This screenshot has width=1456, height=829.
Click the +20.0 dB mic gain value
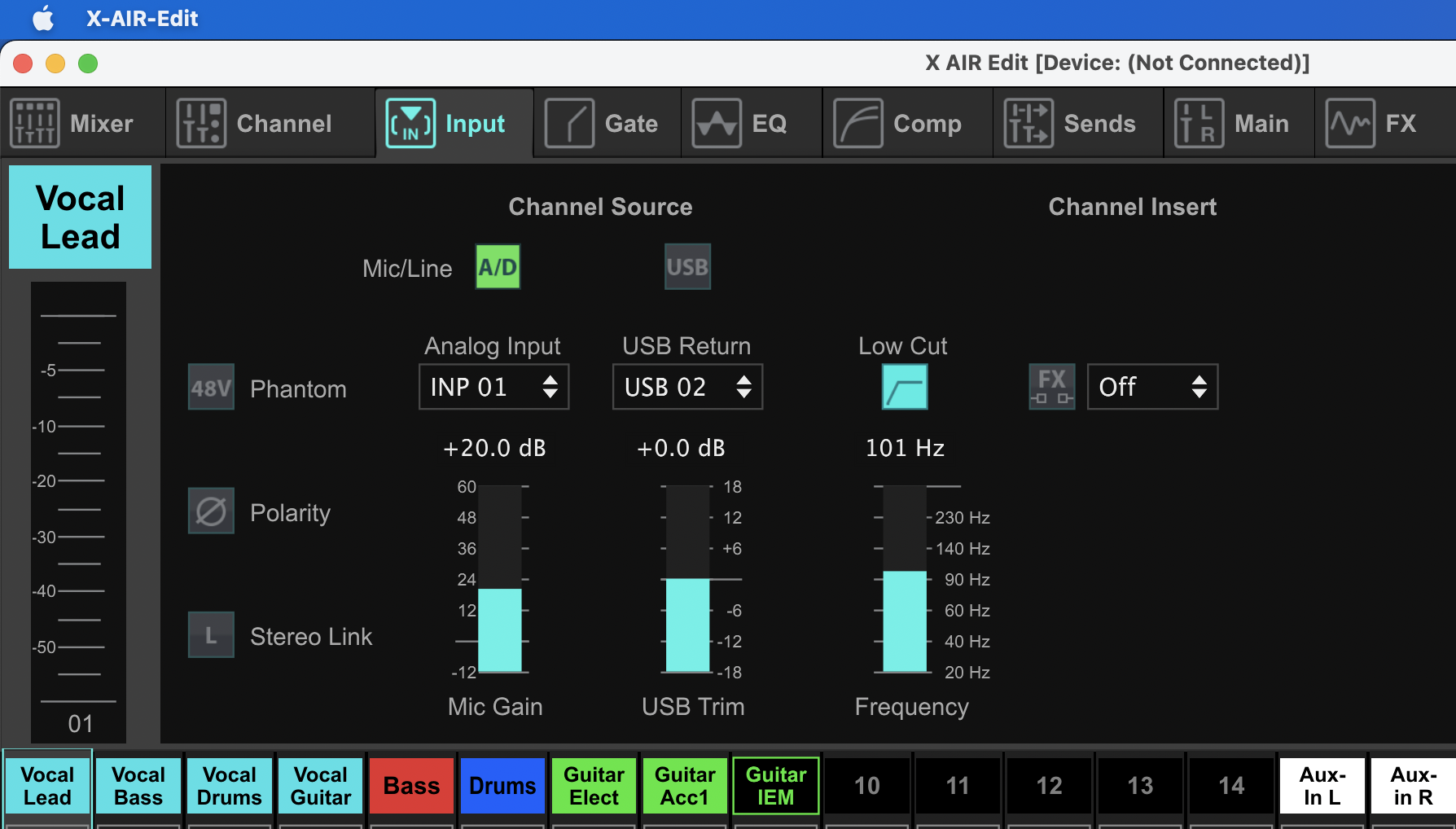pyautogui.click(x=494, y=448)
